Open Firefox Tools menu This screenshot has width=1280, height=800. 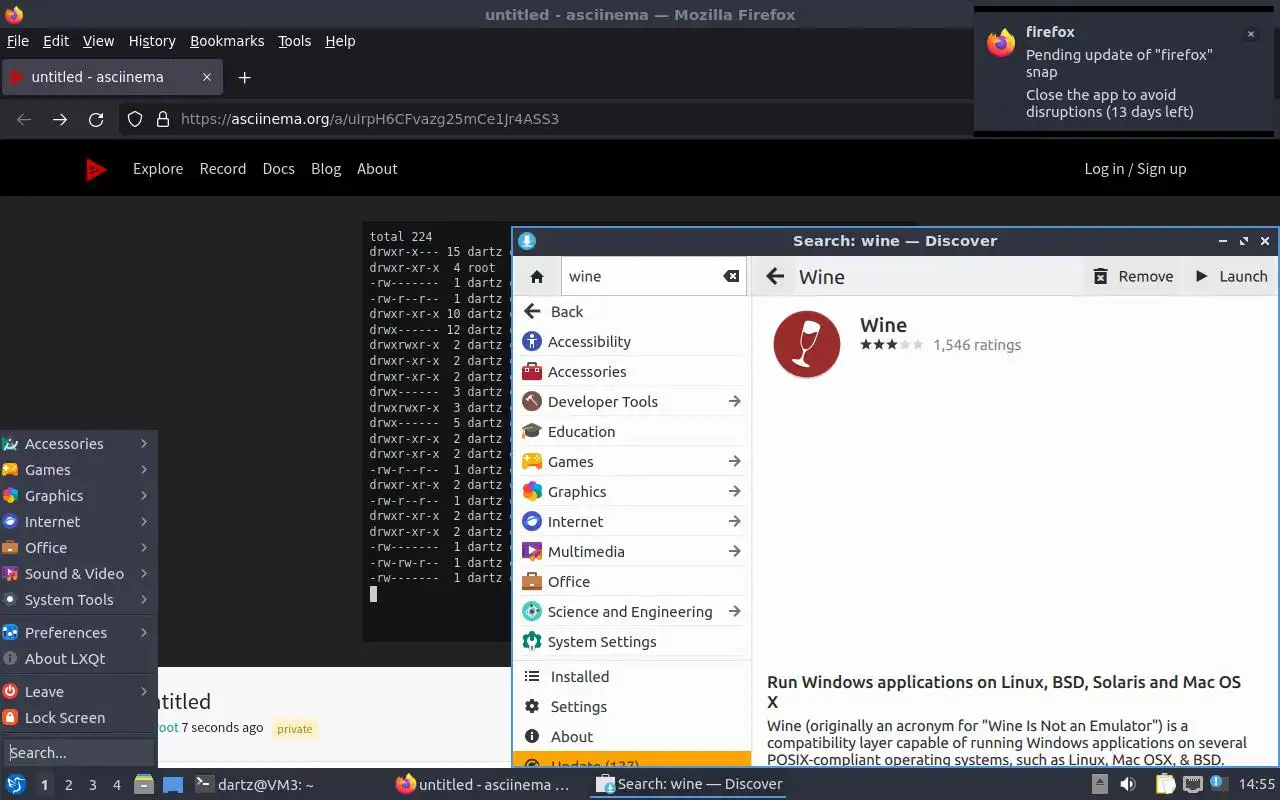click(x=295, y=41)
